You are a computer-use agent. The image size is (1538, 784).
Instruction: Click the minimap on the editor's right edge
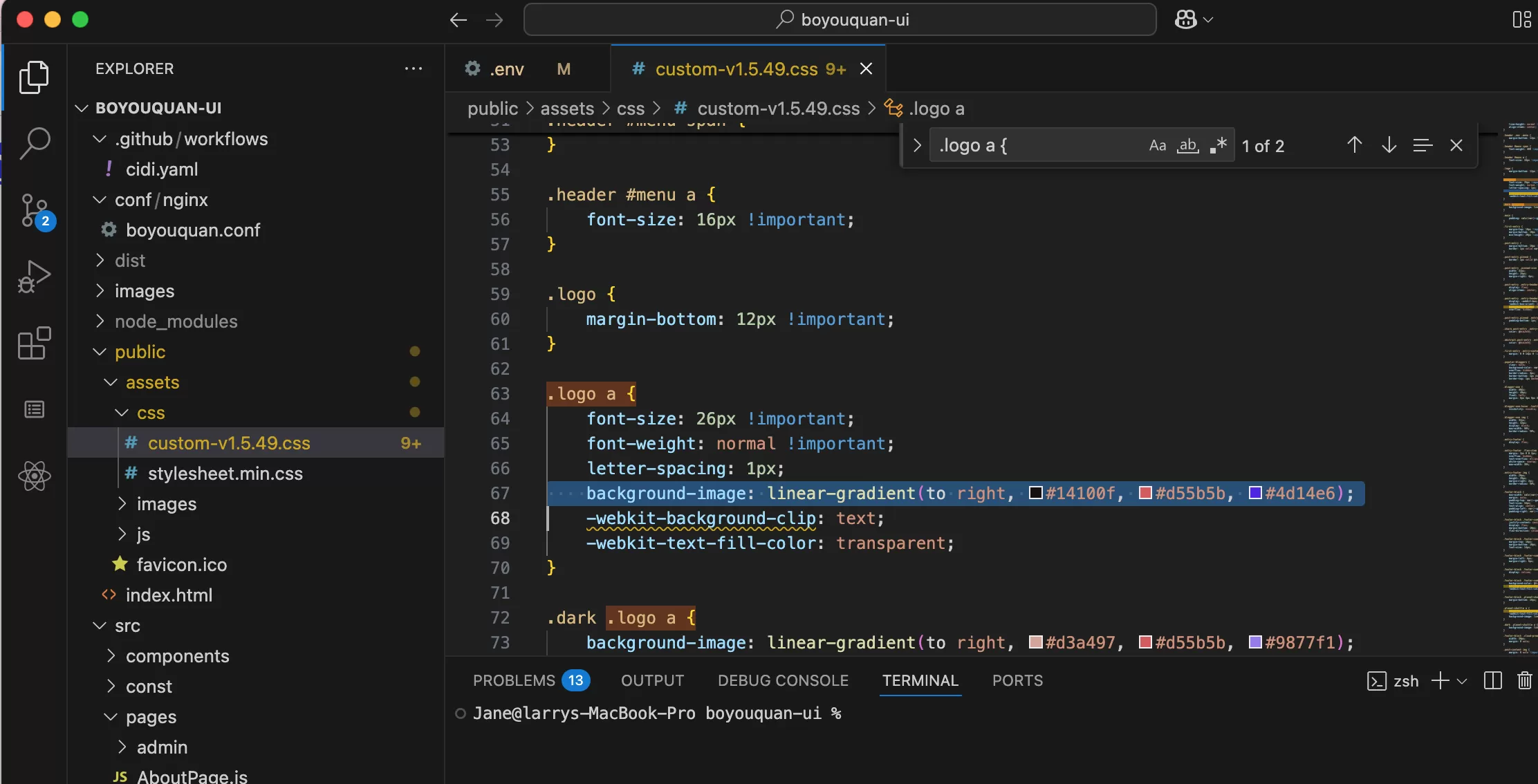1519,387
